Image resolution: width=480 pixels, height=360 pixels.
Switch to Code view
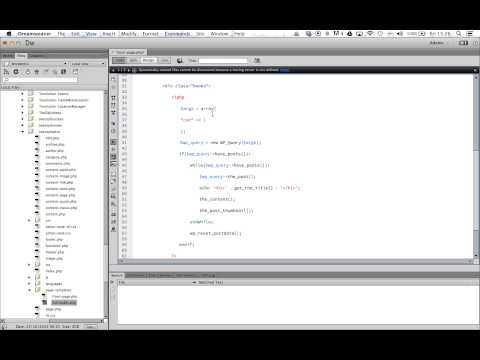[x=119, y=60]
